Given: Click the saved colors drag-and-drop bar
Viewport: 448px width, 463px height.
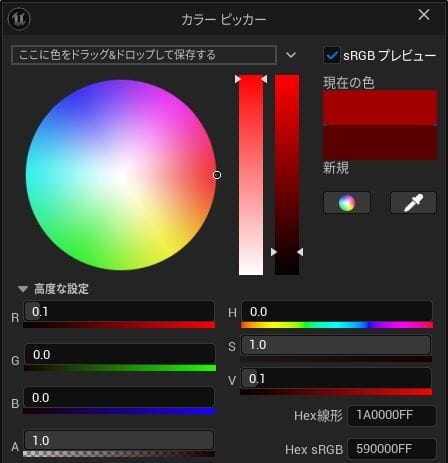Looking at the screenshot, I should [x=144, y=55].
